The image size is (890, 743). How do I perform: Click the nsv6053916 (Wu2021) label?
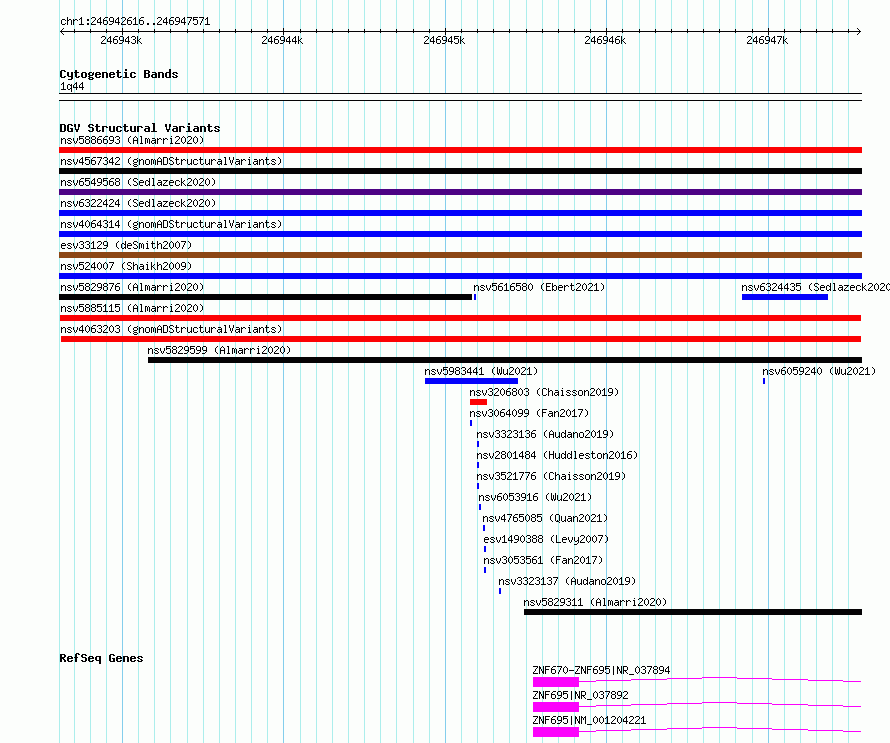(535, 497)
